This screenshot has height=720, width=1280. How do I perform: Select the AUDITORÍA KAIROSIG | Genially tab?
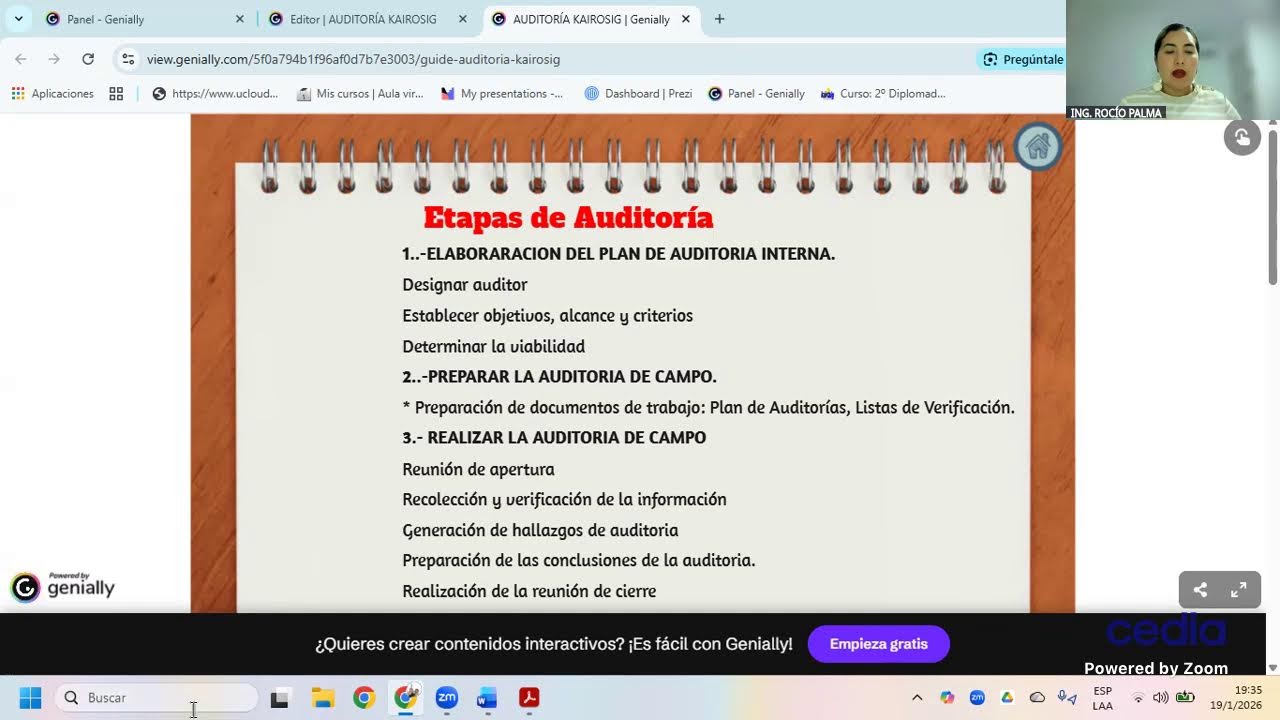coord(590,19)
